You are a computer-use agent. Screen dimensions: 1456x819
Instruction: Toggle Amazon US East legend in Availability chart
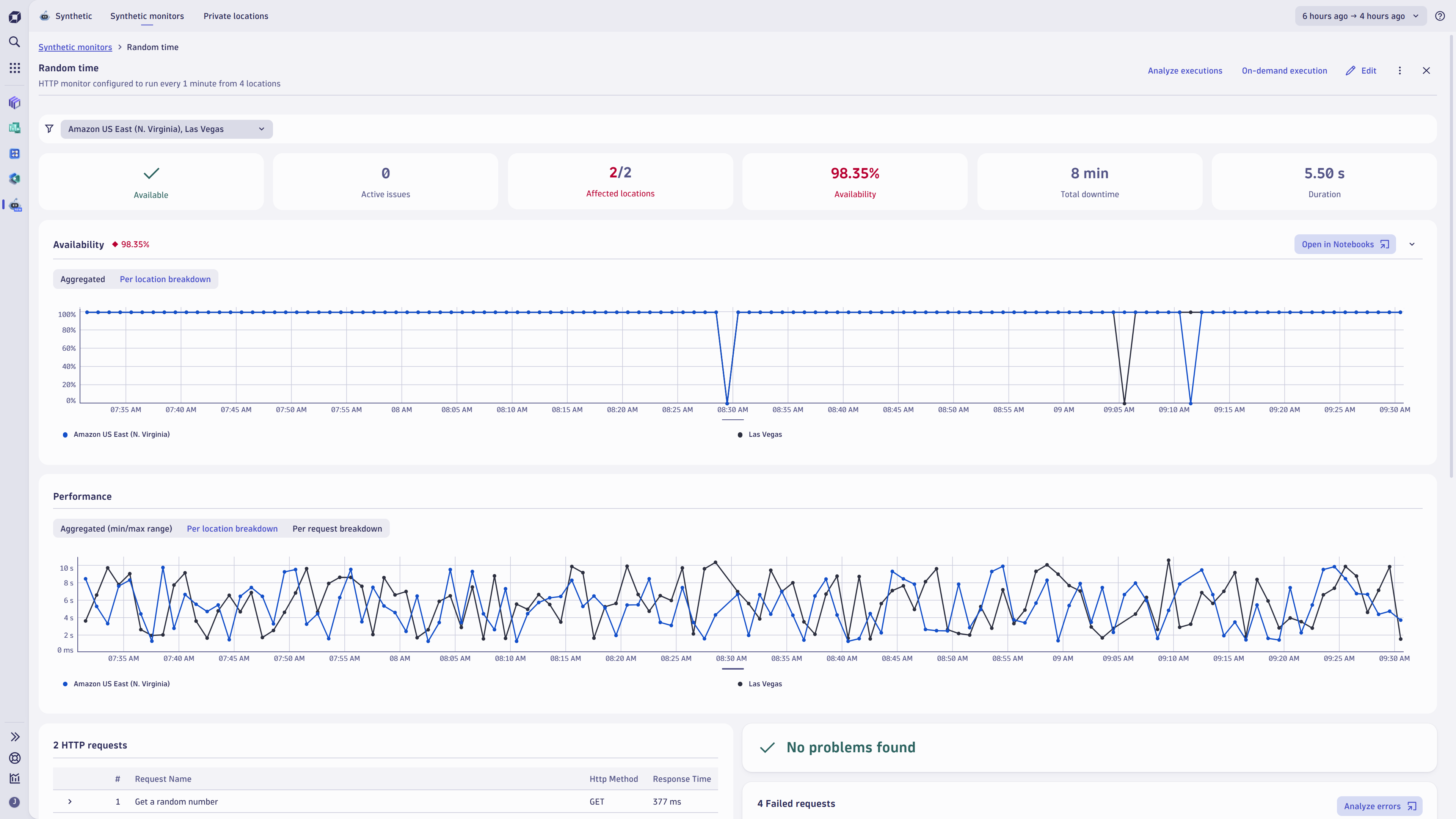tap(116, 434)
